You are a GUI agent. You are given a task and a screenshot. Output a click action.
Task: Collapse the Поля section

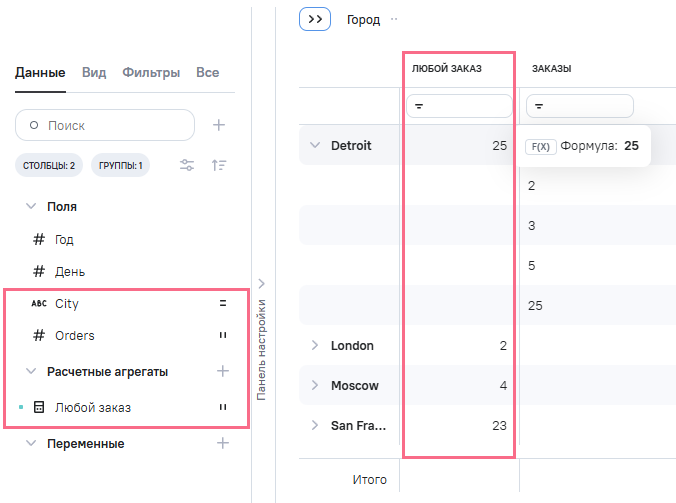pyautogui.click(x=30, y=207)
